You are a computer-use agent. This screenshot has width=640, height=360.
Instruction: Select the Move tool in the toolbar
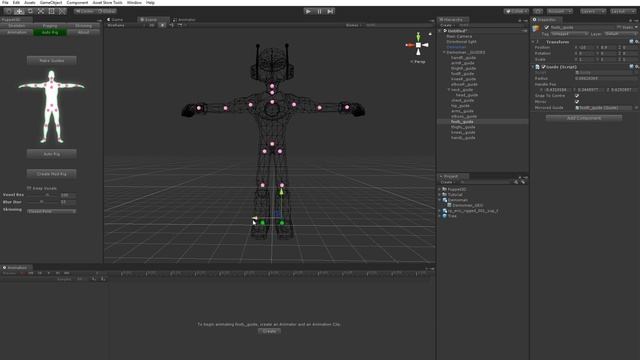coord(19,11)
